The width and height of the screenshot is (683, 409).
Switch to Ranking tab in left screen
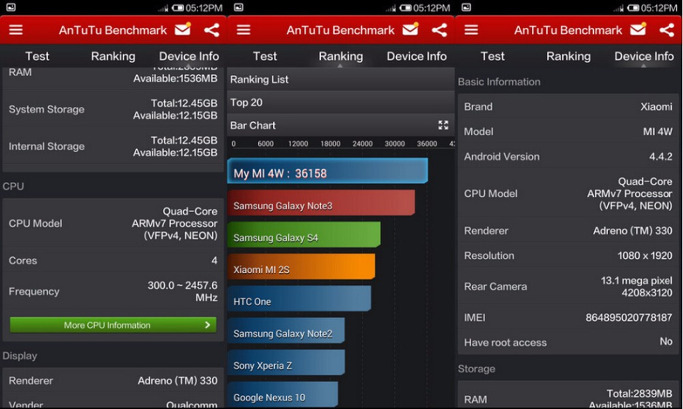click(x=113, y=56)
